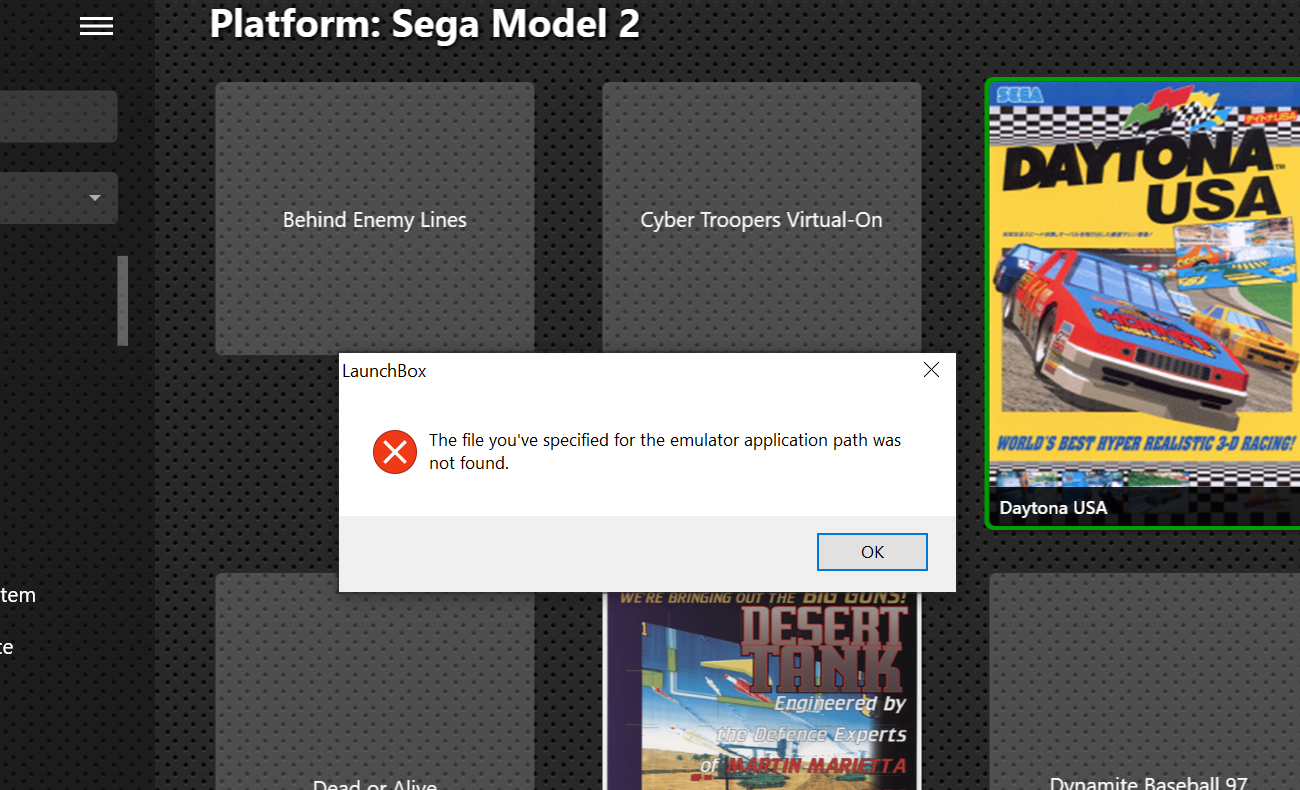Click the sidebar search field
The height and width of the screenshot is (790, 1300).
[x=58, y=117]
